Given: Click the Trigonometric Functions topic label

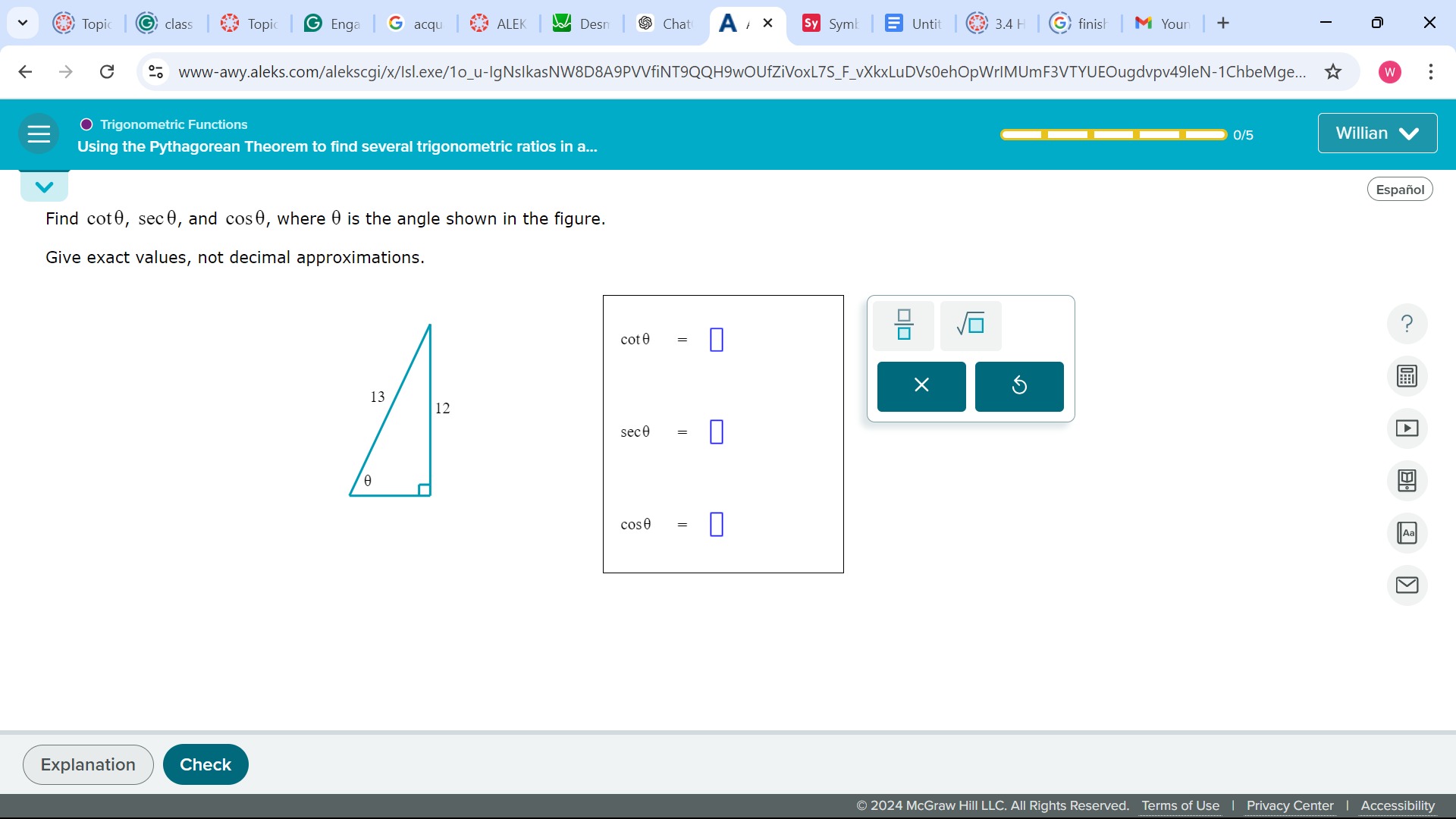Looking at the screenshot, I should coord(174,124).
